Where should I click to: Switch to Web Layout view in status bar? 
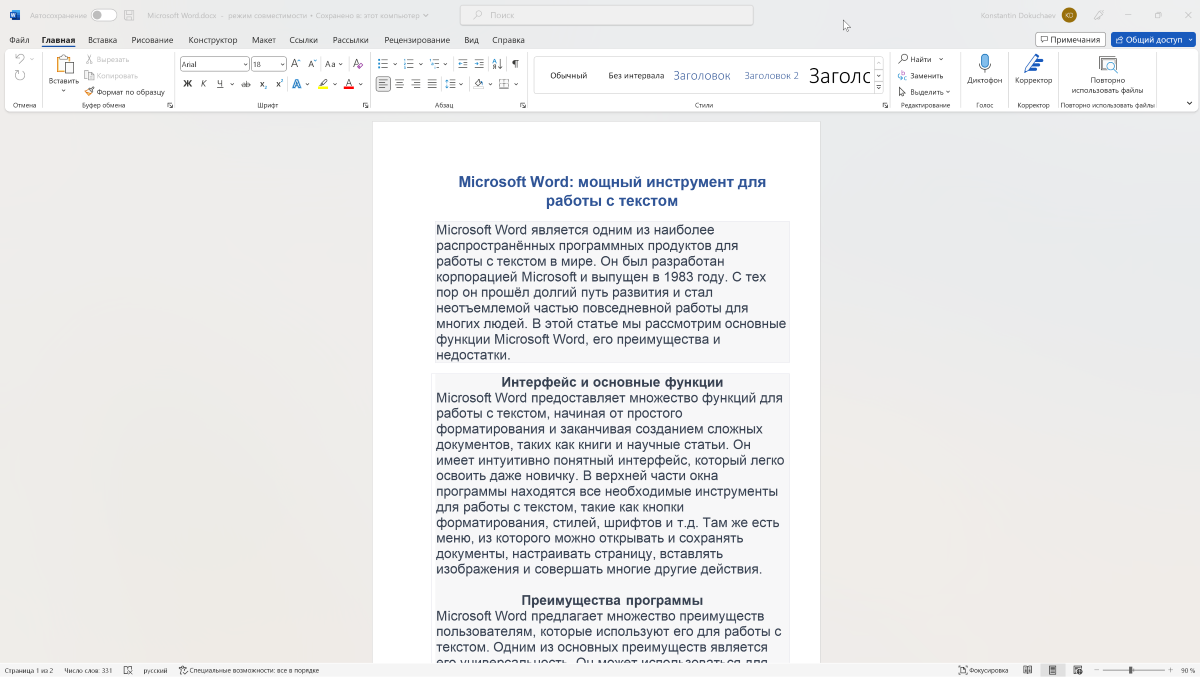pos(1076,670)
